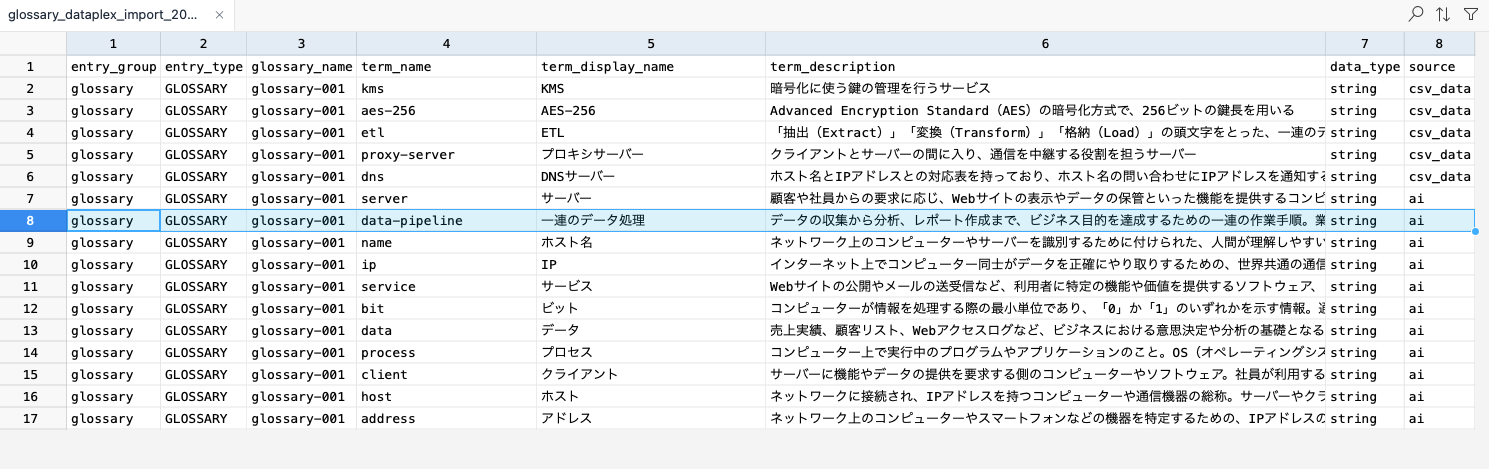Image resolution: width=1489 pixels, height=469 pixels.
Task: Select lowercase aes-256 term_name cell
Action: (446, 111)
